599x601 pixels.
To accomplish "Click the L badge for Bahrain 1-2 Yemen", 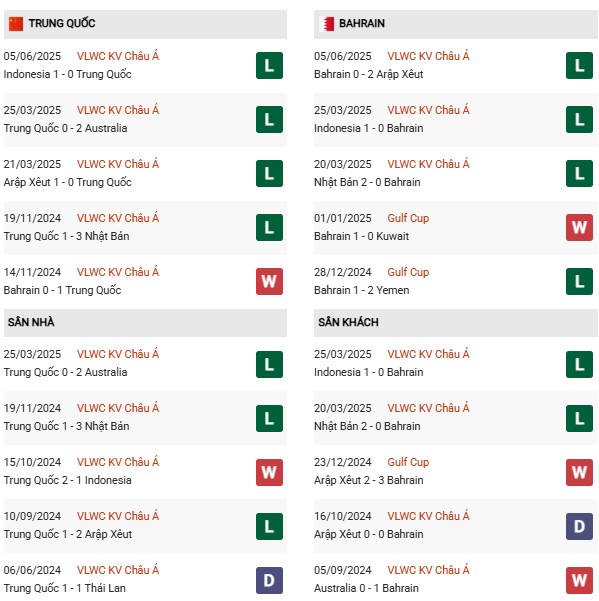I will [x=579, y=281].
